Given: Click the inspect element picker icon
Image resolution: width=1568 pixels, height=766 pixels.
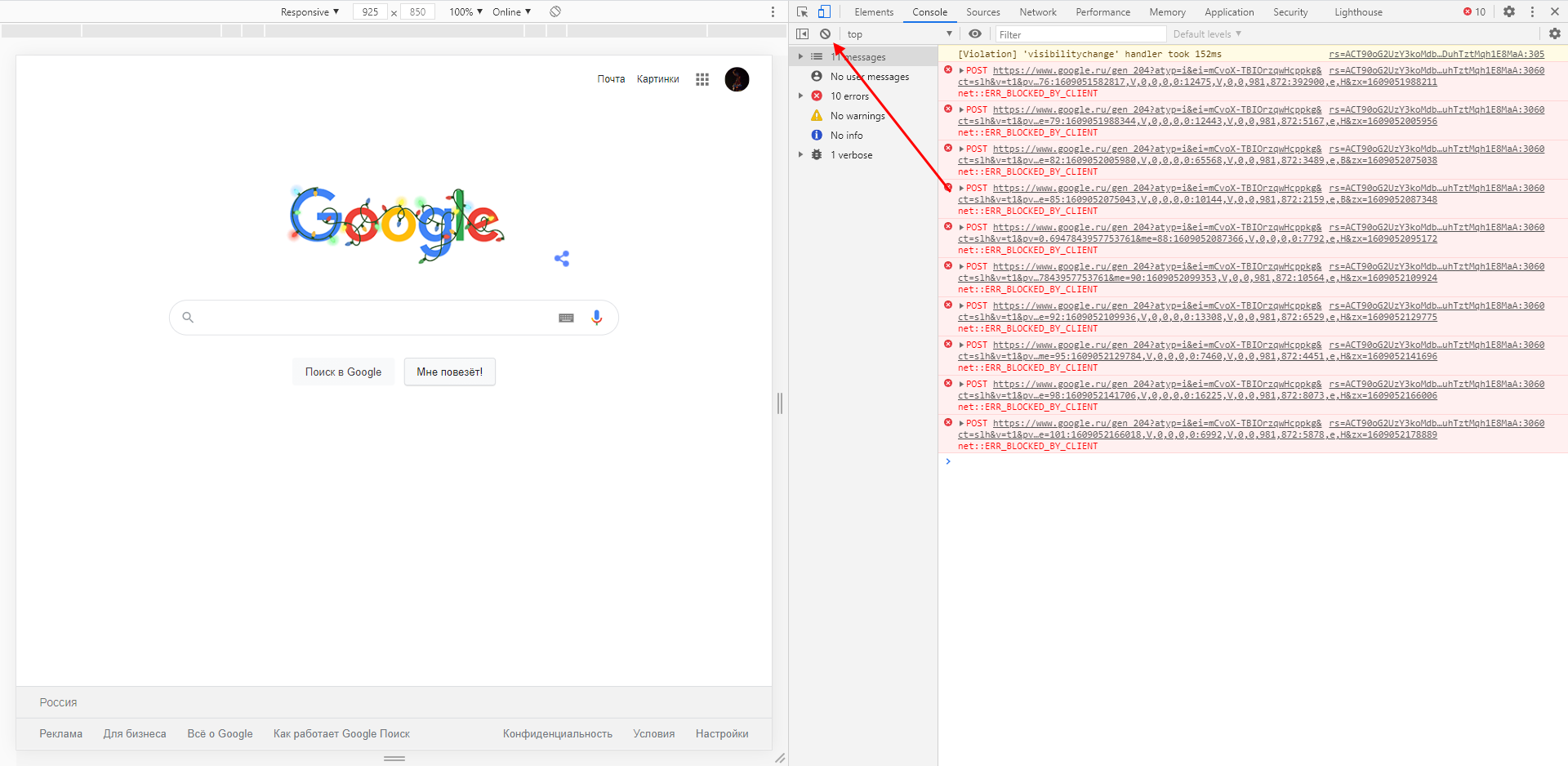Looking at the screenshot, I should (x=802, y=11).
